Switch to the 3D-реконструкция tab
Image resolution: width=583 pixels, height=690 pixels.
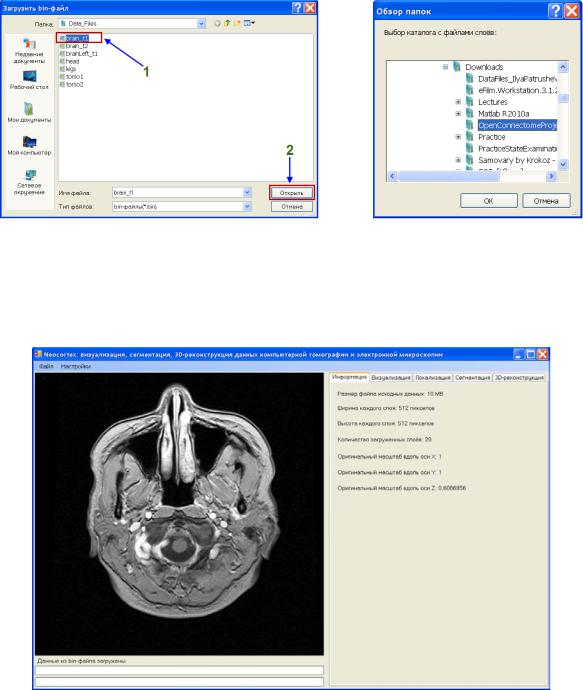click(x=519, y=378)
